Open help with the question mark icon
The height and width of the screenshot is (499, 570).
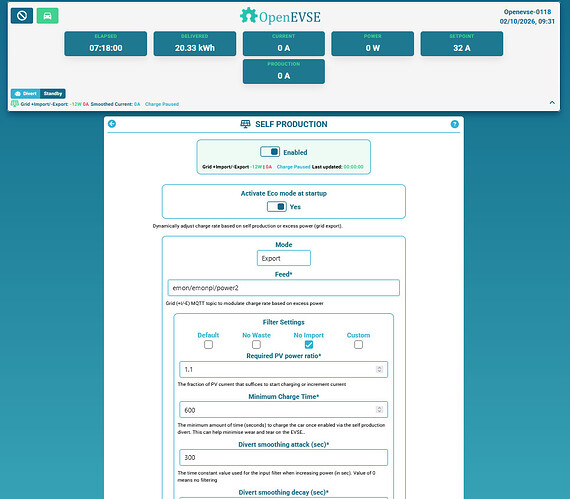[x=454, y=124]
